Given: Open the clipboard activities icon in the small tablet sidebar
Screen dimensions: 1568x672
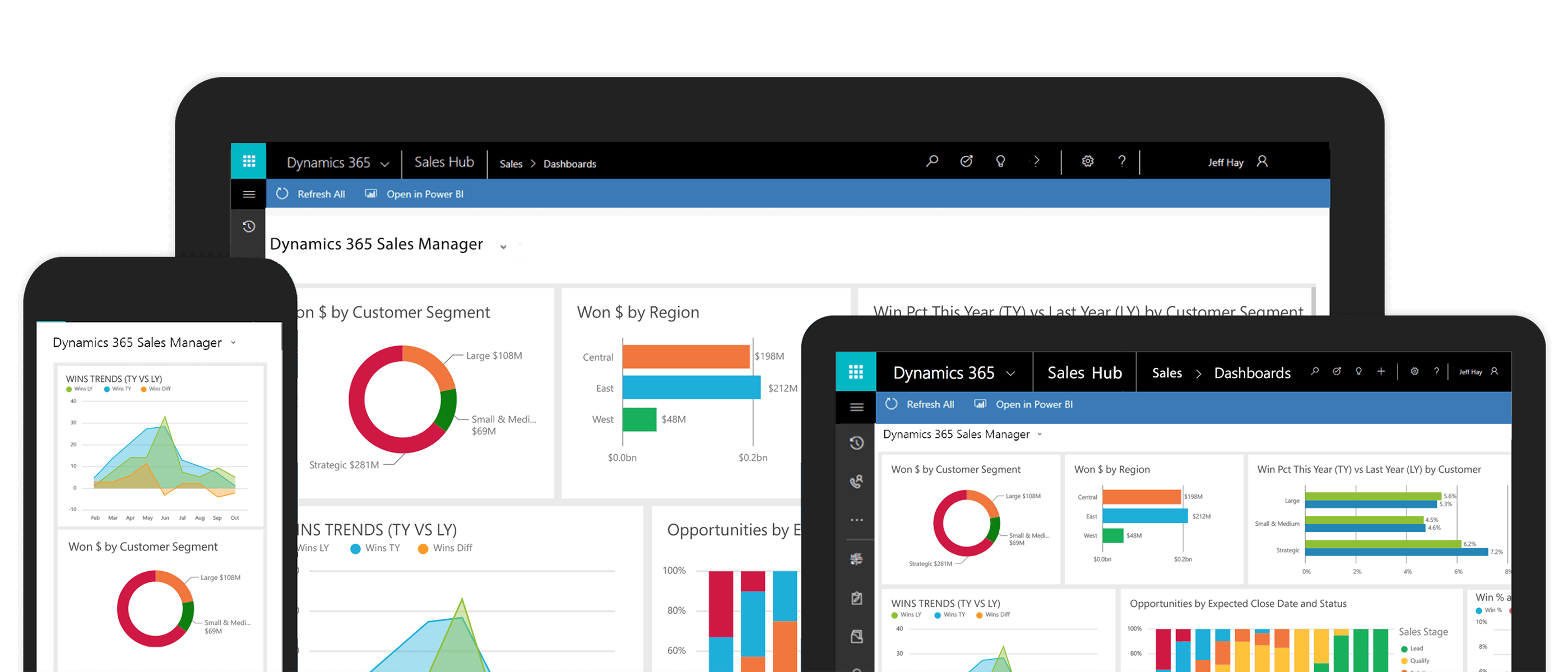Looking at the screenshot, I should click(856, 598).
